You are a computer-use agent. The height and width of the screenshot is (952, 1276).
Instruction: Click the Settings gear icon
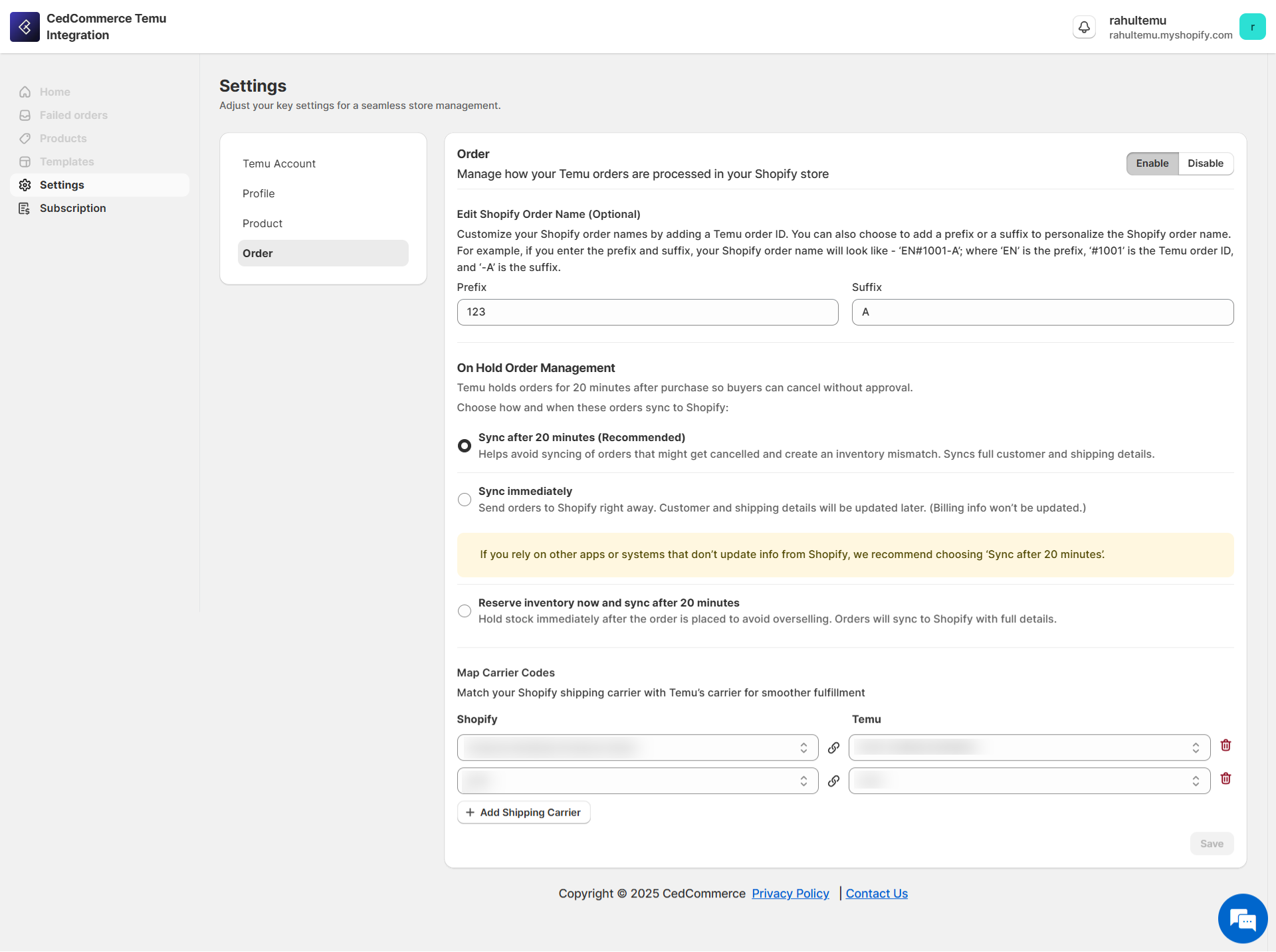[25, 185]
